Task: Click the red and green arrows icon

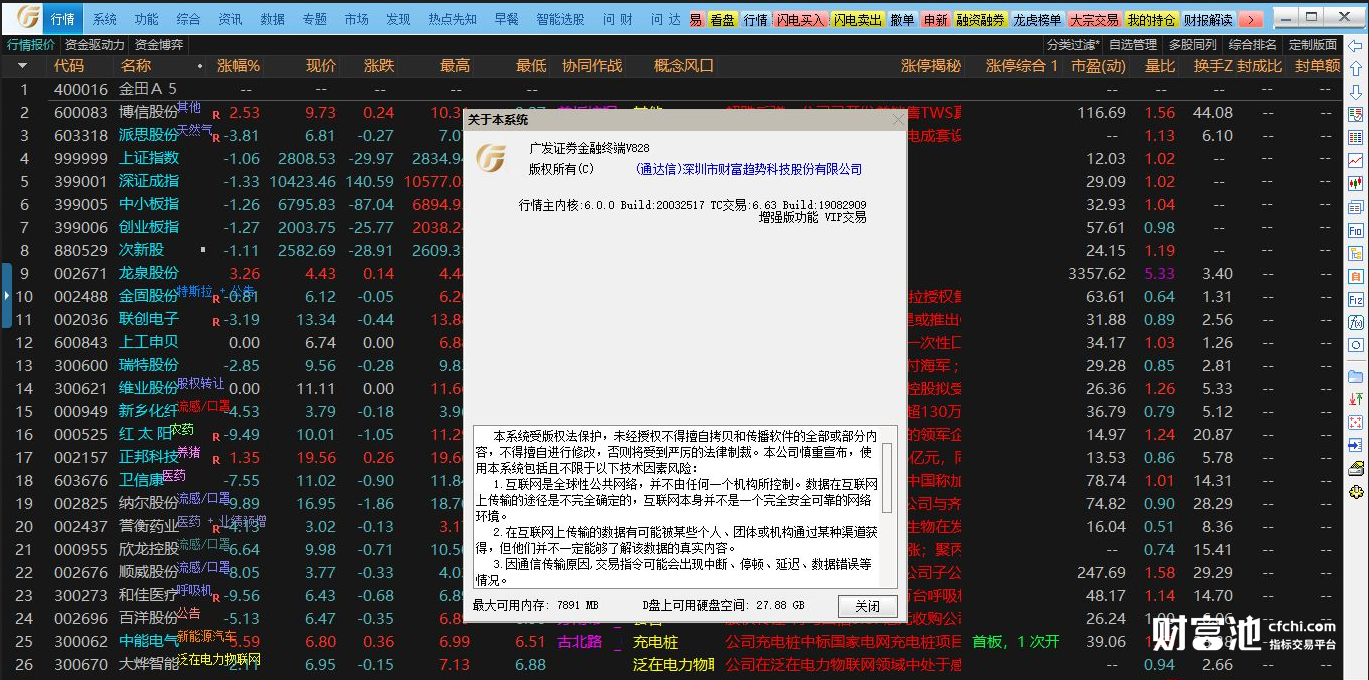Action: pyautogui.click(x=1356, y=399)
